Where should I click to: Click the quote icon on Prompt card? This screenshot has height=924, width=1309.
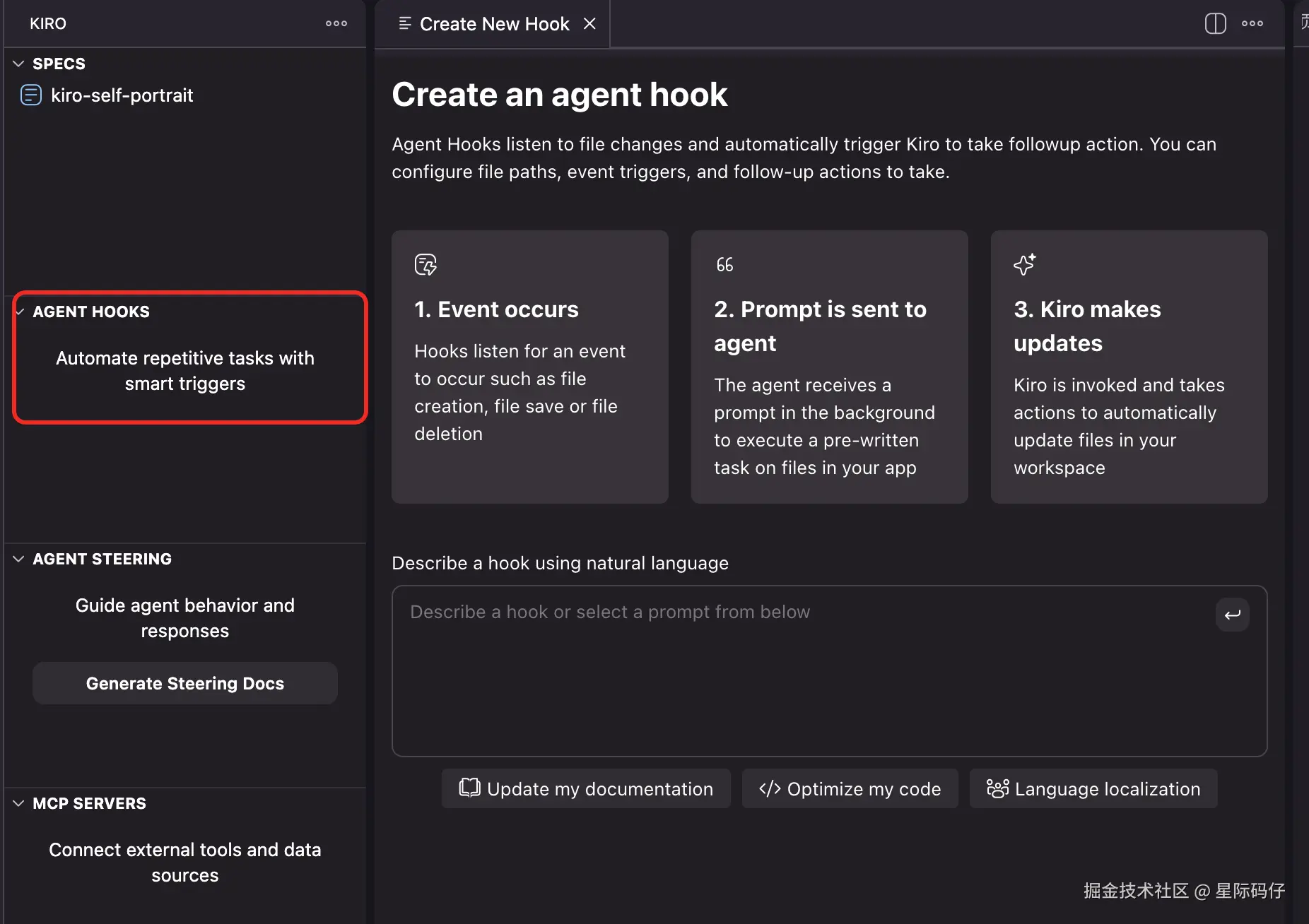click(x=724, y=265)
